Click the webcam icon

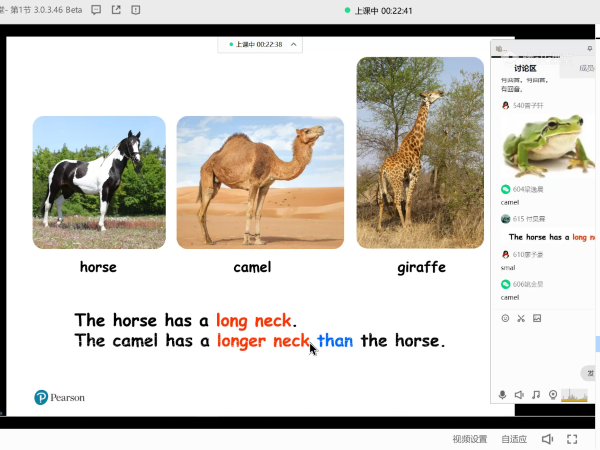[x=553, y=395]
